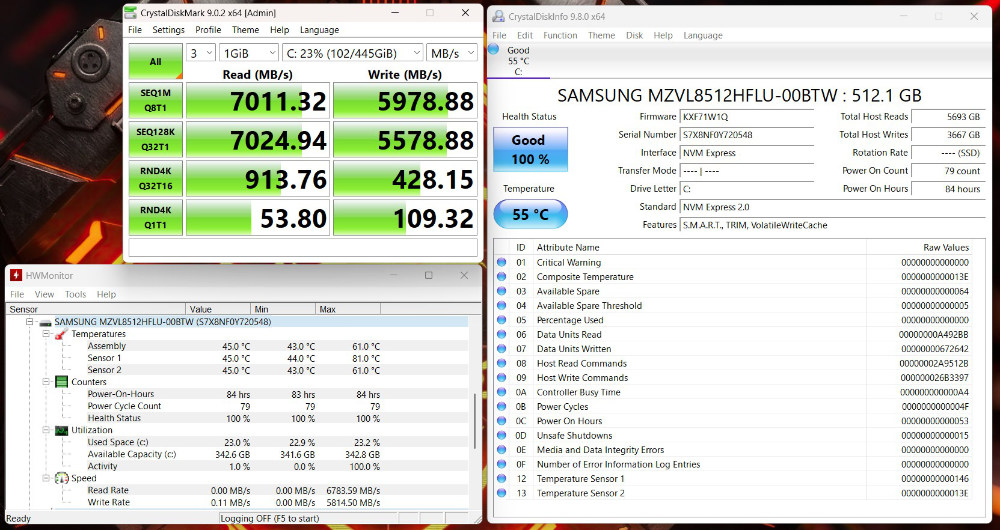Image resolution: width=1000 pixels, height=530 pixels.
Task: Click the Attribute Name column header
Action: point(700,247)
